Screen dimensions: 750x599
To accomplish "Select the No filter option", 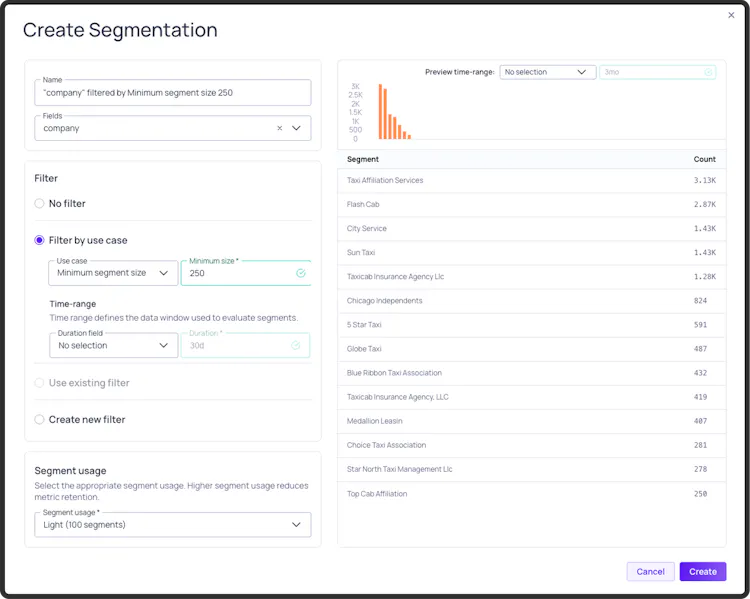I will (x=39, y=204).
